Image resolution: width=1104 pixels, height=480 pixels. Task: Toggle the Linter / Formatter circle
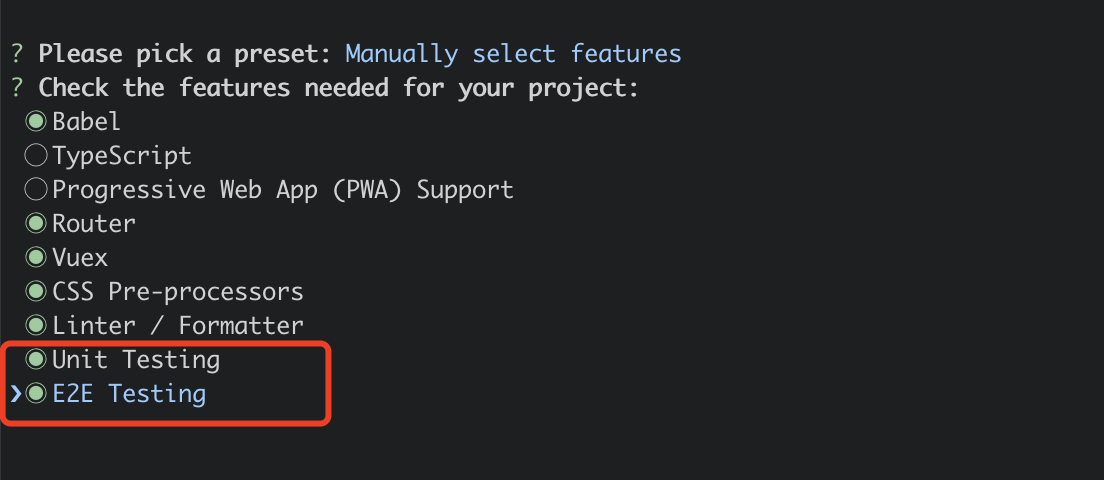[37, 326]
